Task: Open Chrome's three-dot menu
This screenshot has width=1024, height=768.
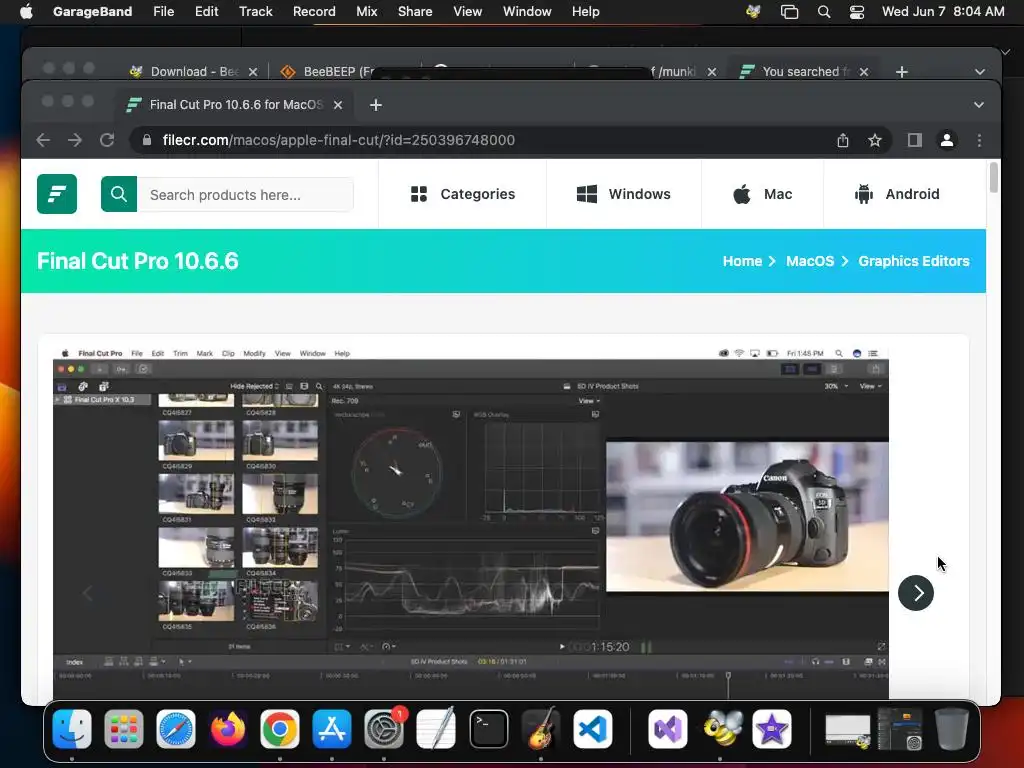Action: (979, 140)
